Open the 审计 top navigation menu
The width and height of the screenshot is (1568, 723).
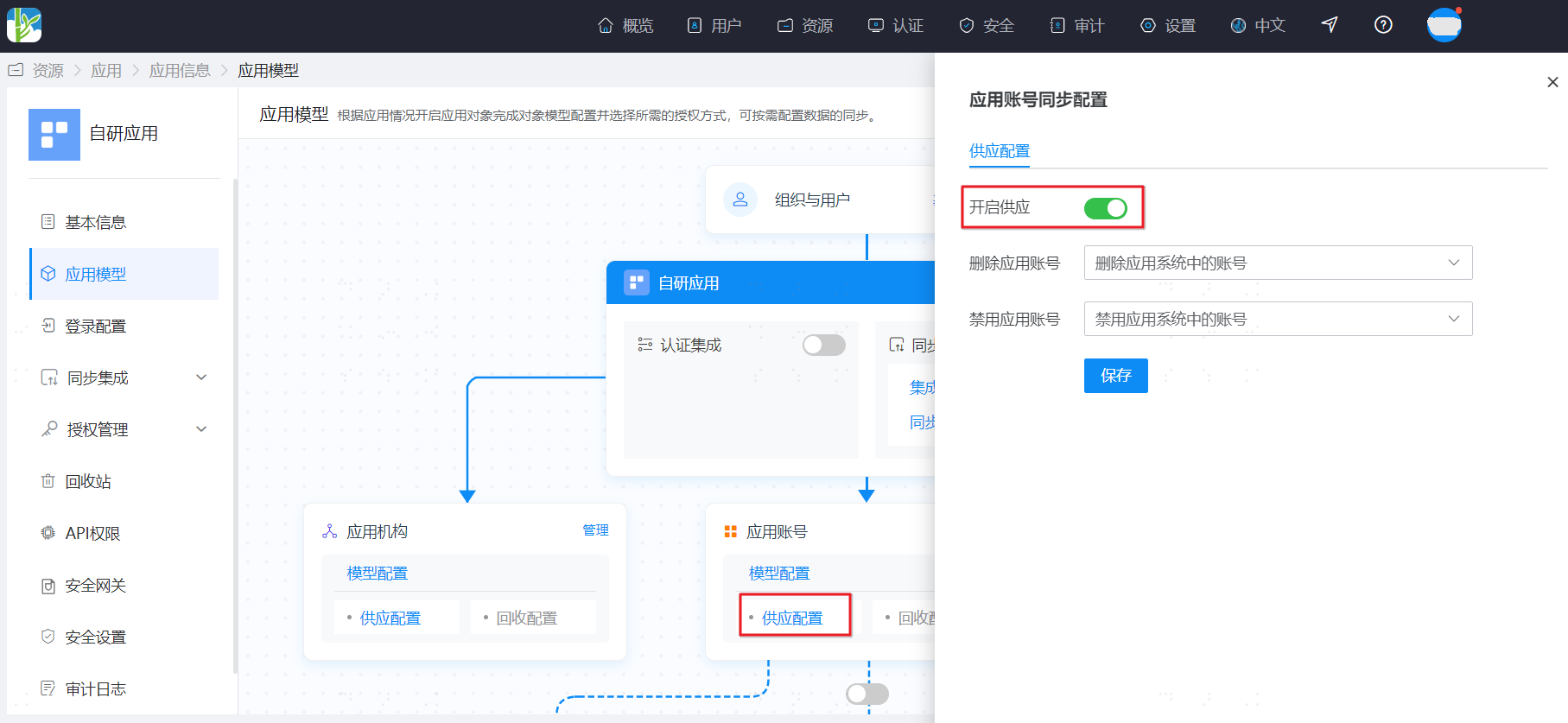1077,26
